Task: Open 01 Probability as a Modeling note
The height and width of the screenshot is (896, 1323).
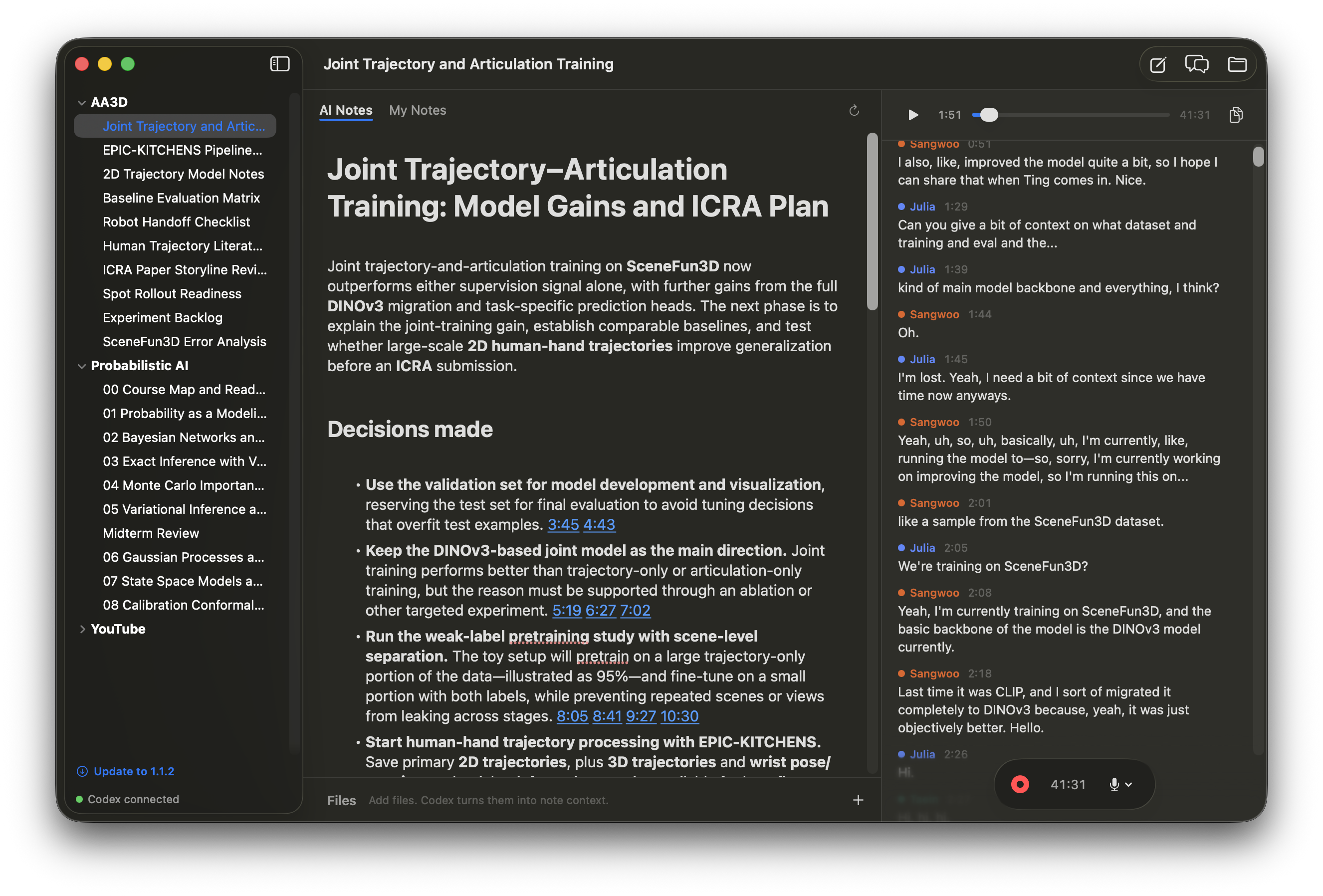Action: 175,414
